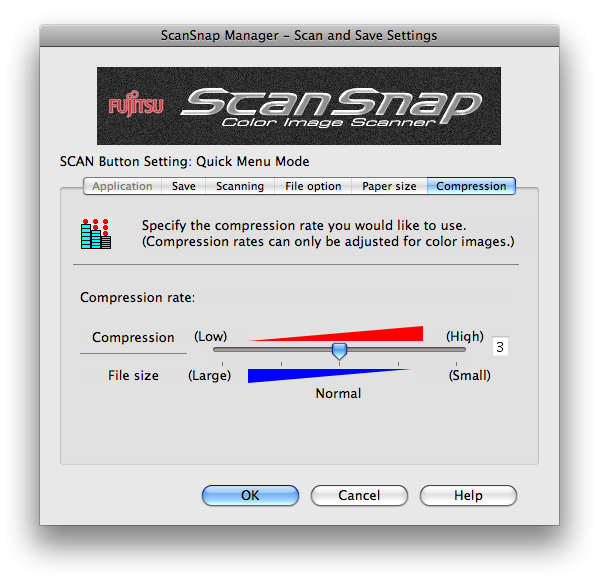Click the "Compression rate:" heading
Screen dimensions: 599x580
[x=138, y=297]
